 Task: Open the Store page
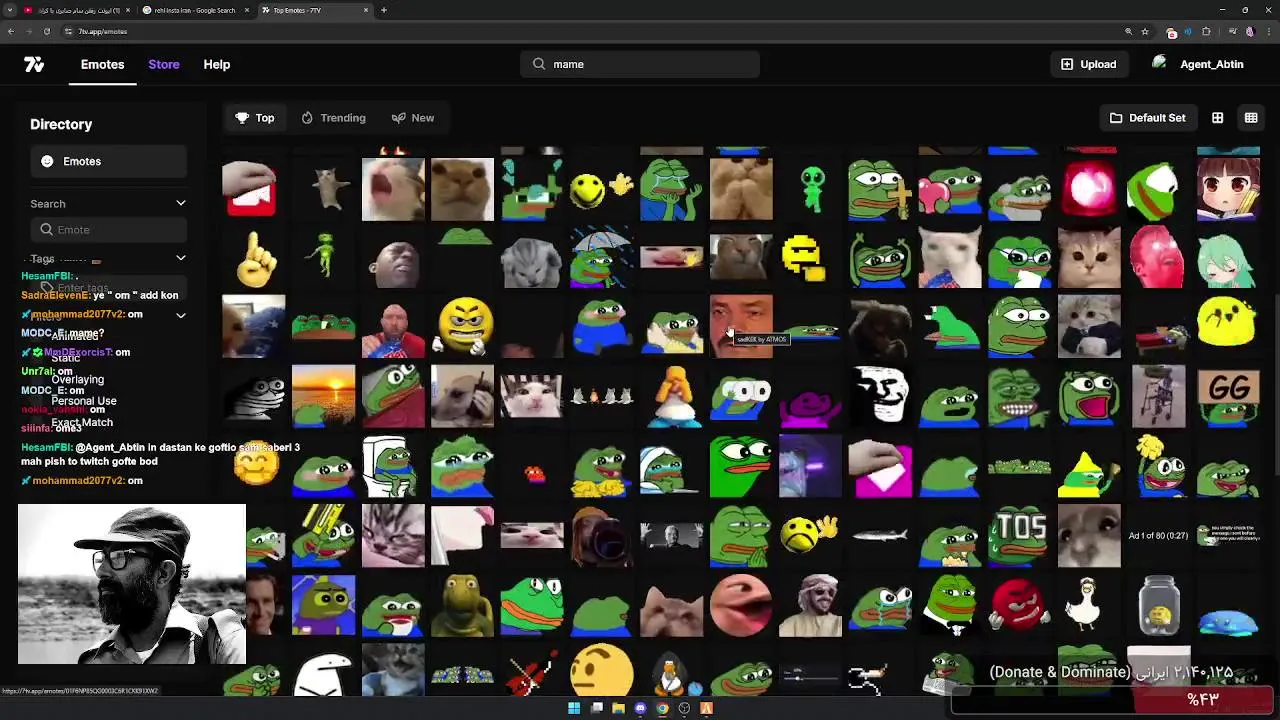tap(164, 64)
